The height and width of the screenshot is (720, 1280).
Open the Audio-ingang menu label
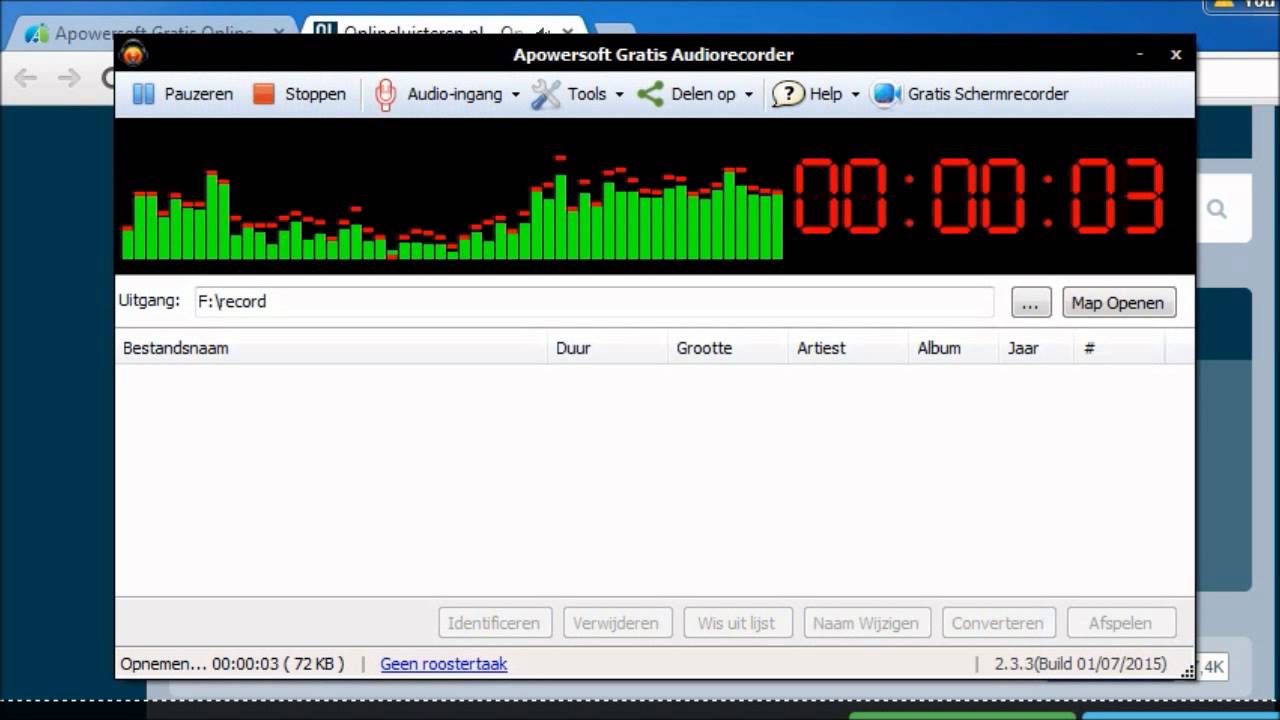(455, 94)
